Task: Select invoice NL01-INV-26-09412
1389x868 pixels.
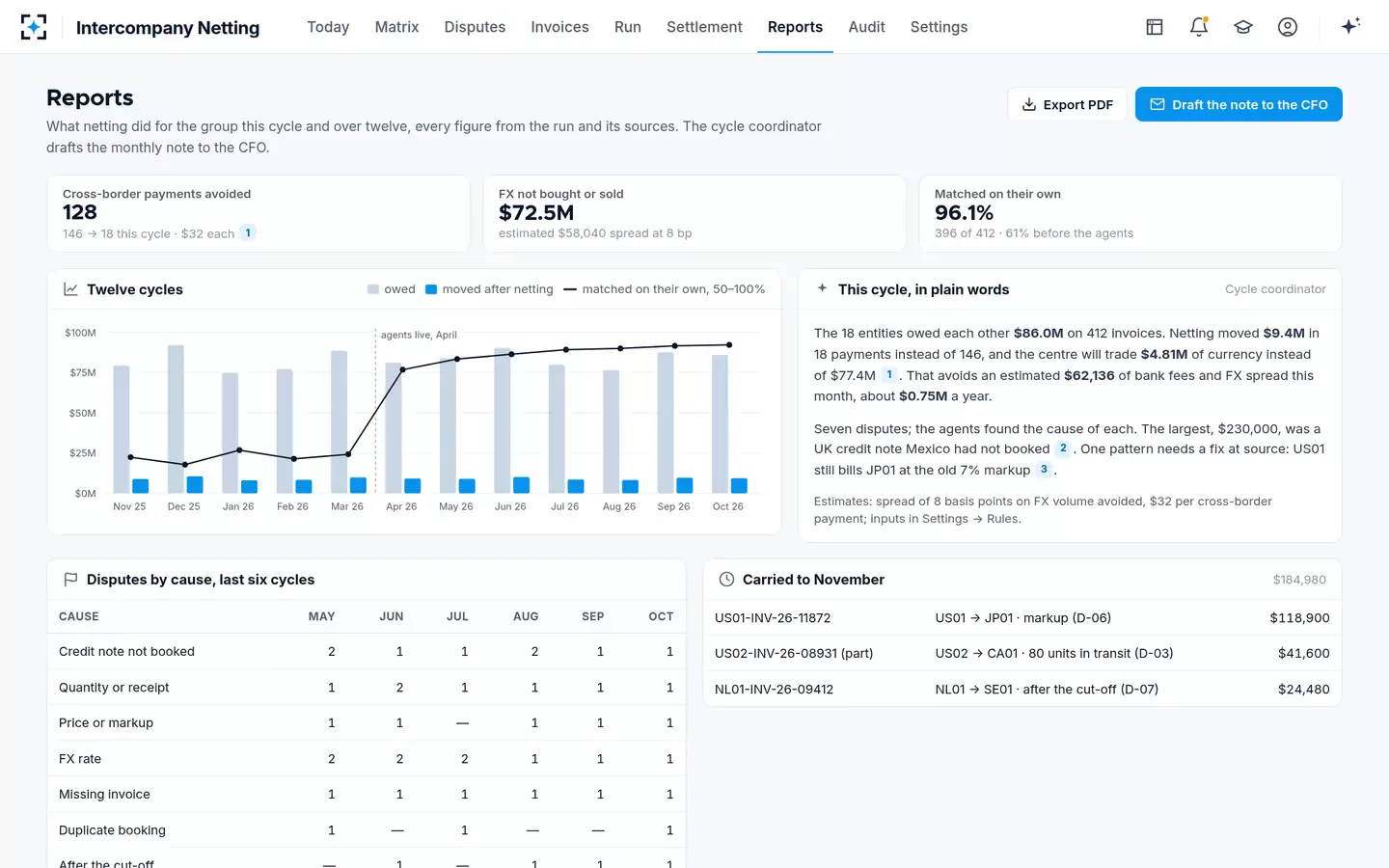Action: tap(774, 690)
